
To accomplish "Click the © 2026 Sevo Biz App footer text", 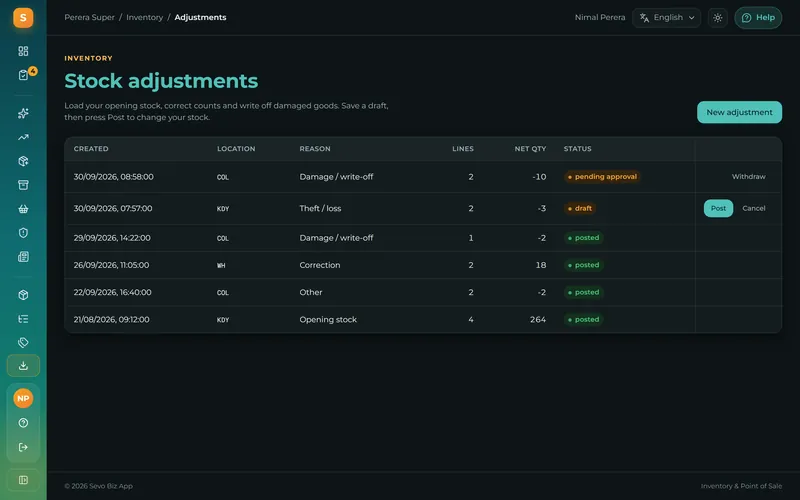I will [98, 486].
